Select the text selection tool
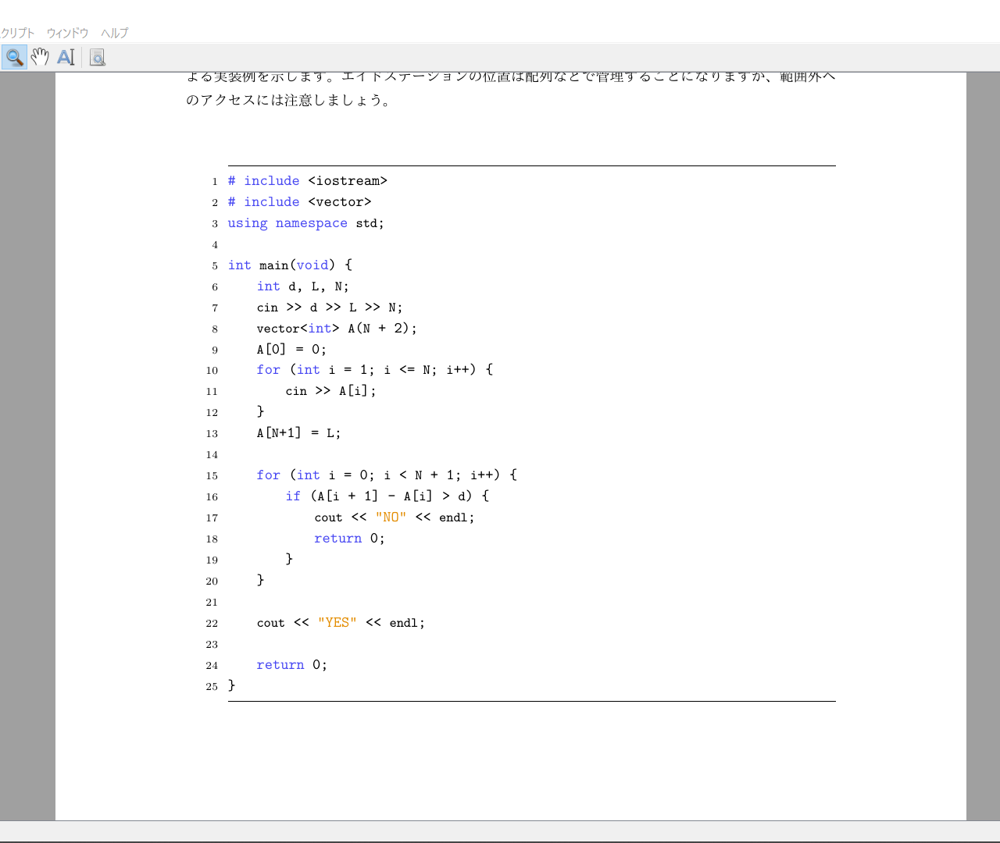Viewport: 1000px width, 843px height. pos(66,57)
